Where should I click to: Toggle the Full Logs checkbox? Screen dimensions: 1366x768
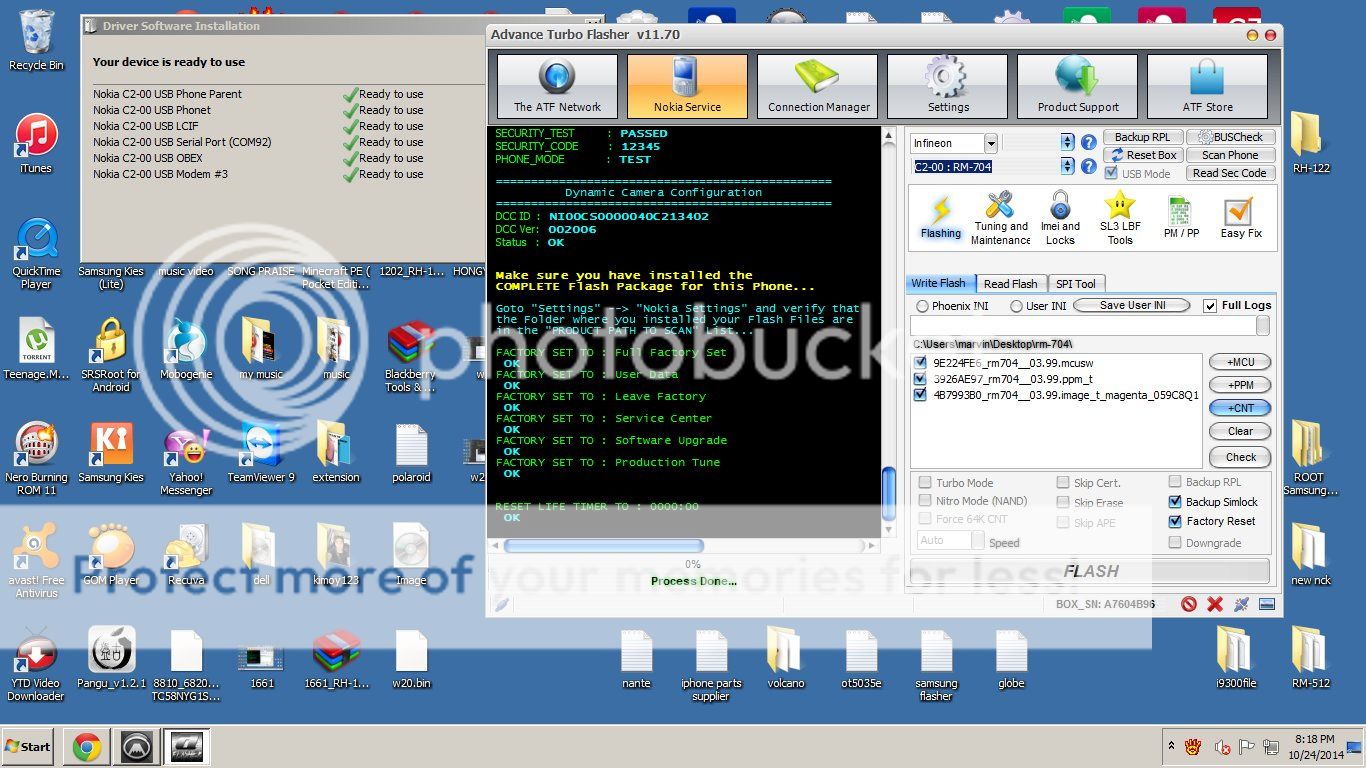[x=1210, y=305]
